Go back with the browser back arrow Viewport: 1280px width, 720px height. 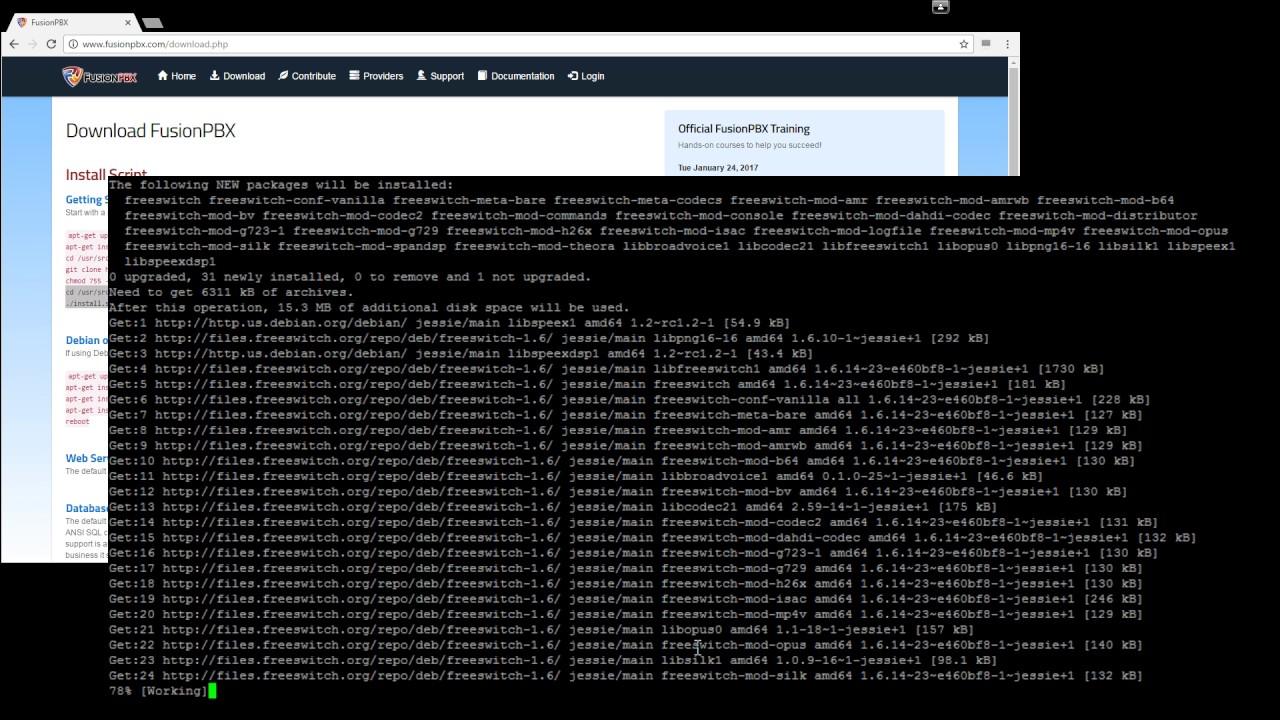(14, 44)
